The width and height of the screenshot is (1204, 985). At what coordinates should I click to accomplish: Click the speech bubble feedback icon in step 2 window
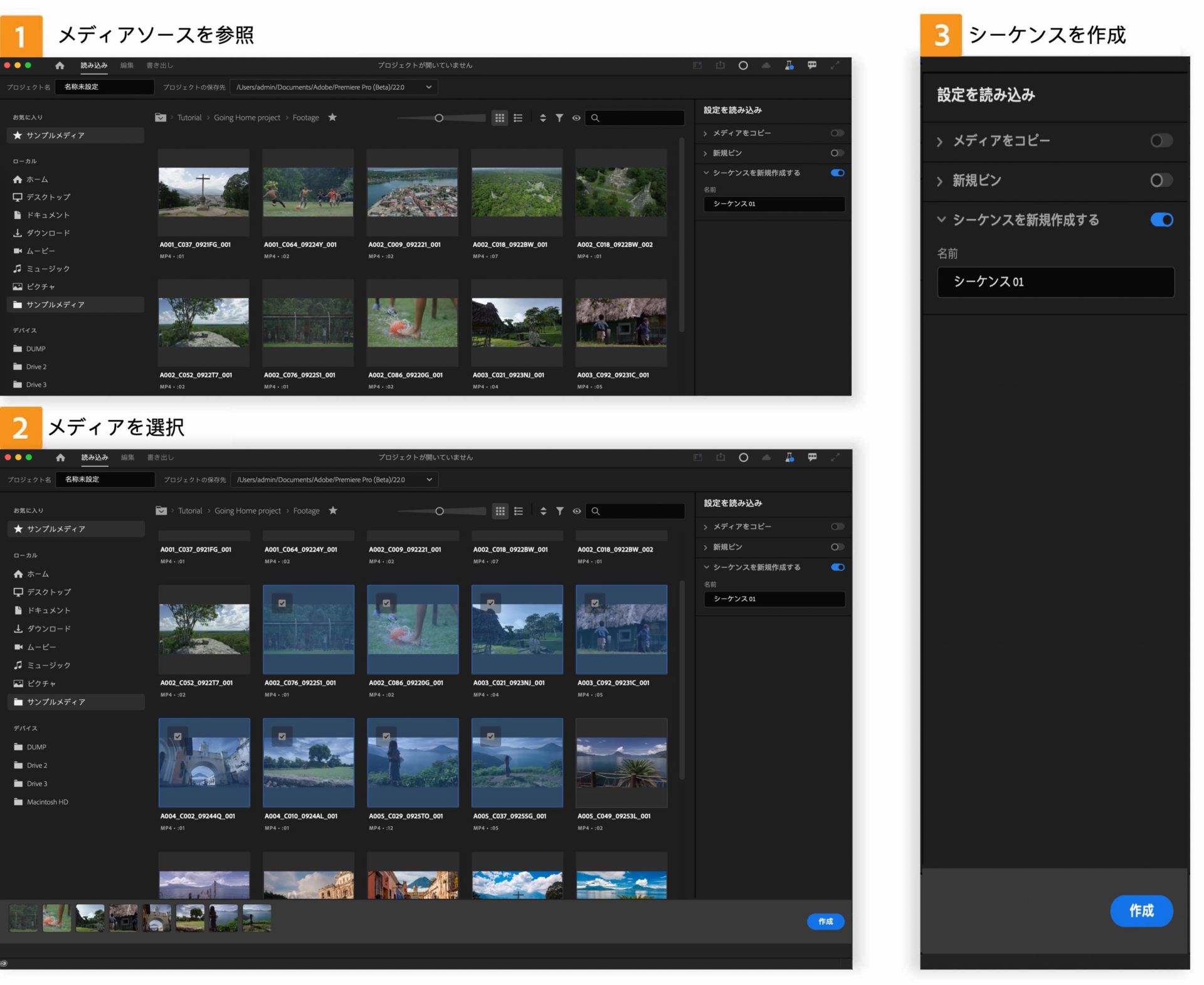pyautogui.click(x=812, y=457)
